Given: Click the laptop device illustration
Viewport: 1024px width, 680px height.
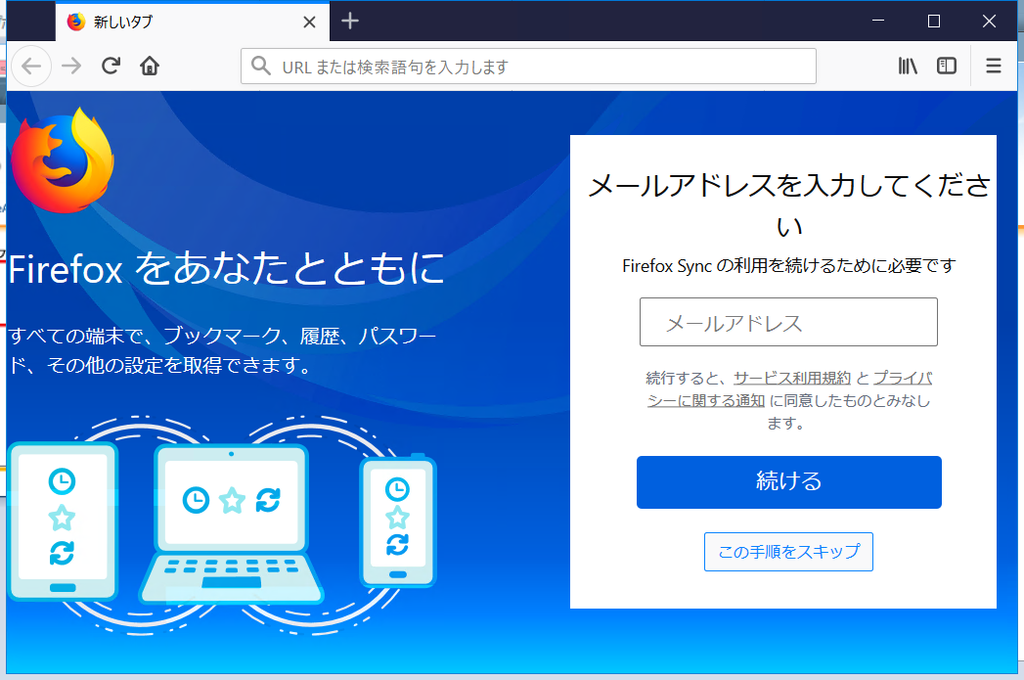Looking at the screenshot, I should (231, 525).
